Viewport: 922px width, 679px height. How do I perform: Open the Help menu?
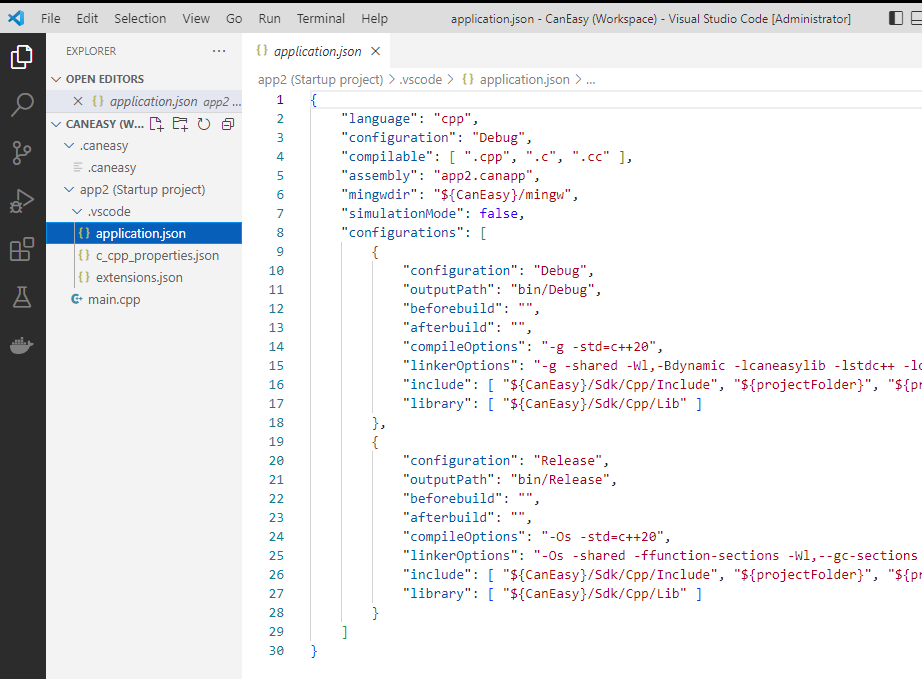(x=375, y=18)
